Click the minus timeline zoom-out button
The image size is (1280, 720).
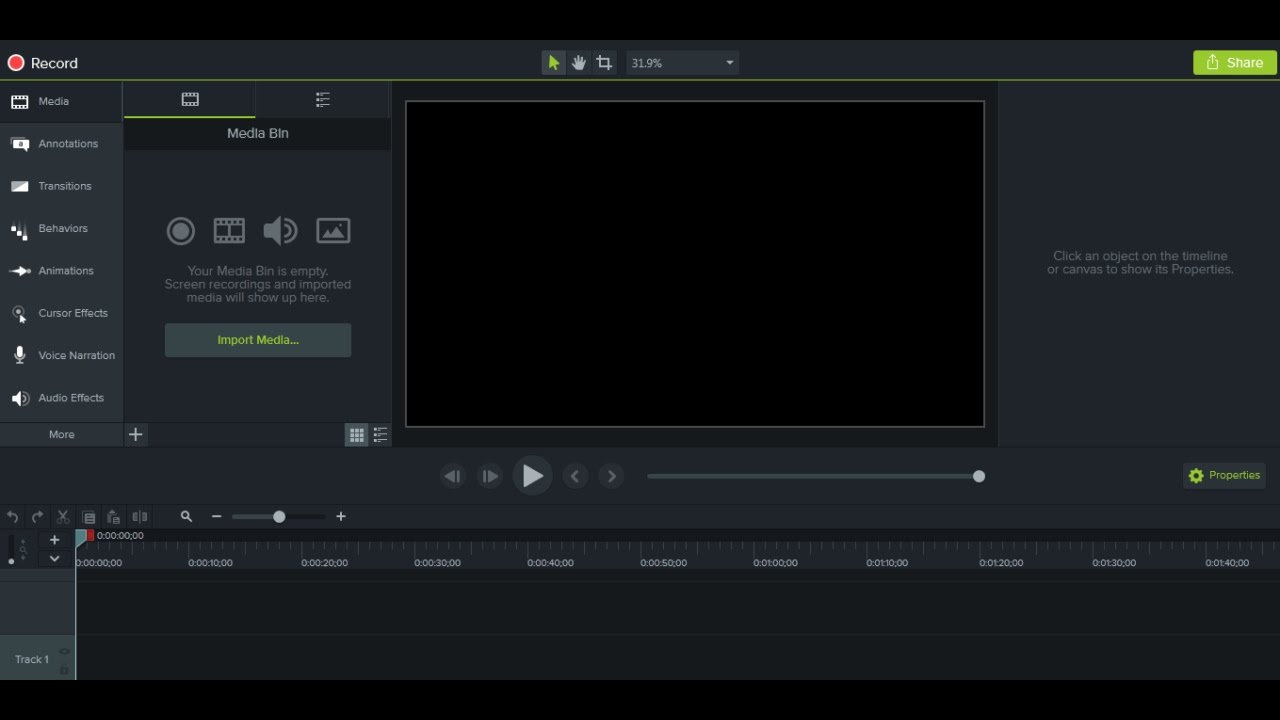click(x=216, y=517)
